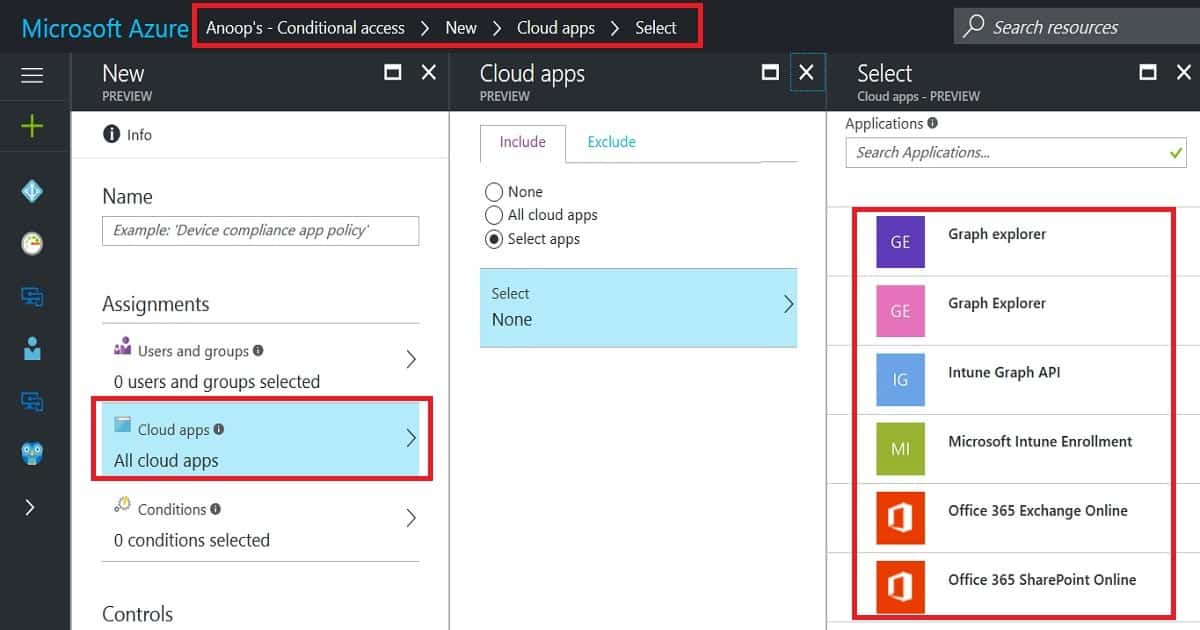Image resolution: width=1200 pixels, height=630 pixels.
Task: Click the Cloud apps cube icon
Action: (123, 425)
